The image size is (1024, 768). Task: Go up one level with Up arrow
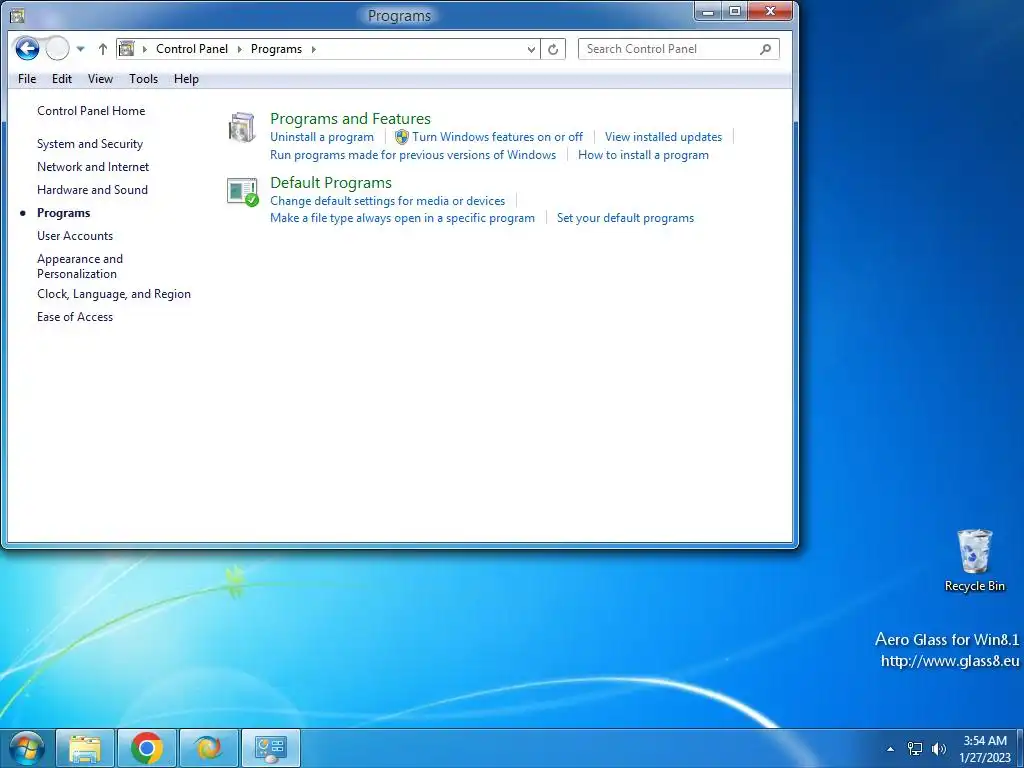tap(103, 49)
